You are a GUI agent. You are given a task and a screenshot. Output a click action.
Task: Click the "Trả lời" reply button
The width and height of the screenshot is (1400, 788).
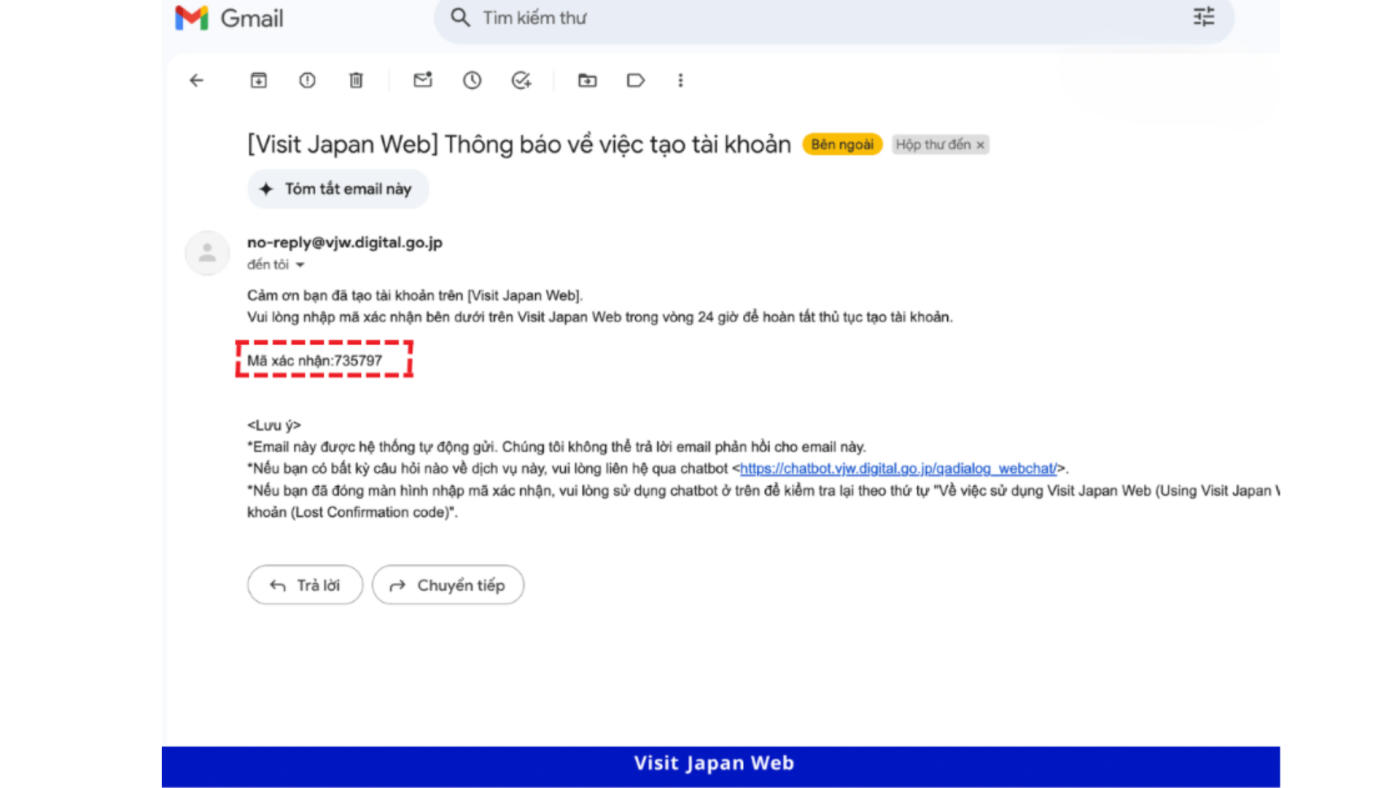[306, 585]
